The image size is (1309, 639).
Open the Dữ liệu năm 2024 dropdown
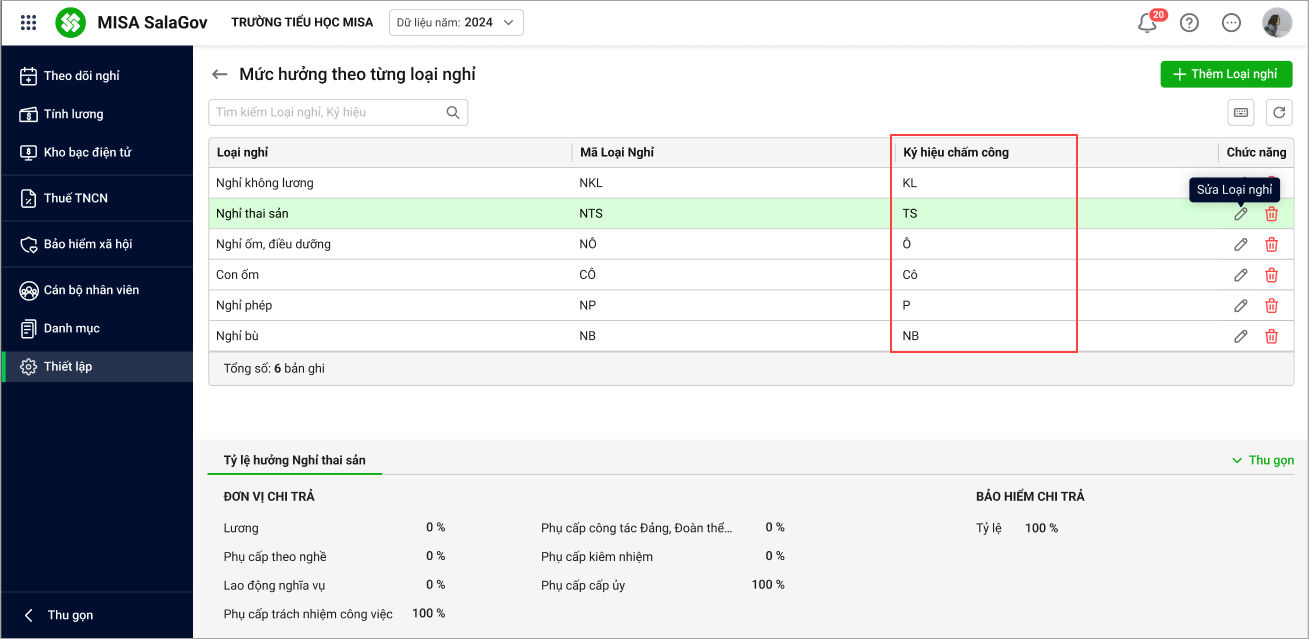coord(456,22)
